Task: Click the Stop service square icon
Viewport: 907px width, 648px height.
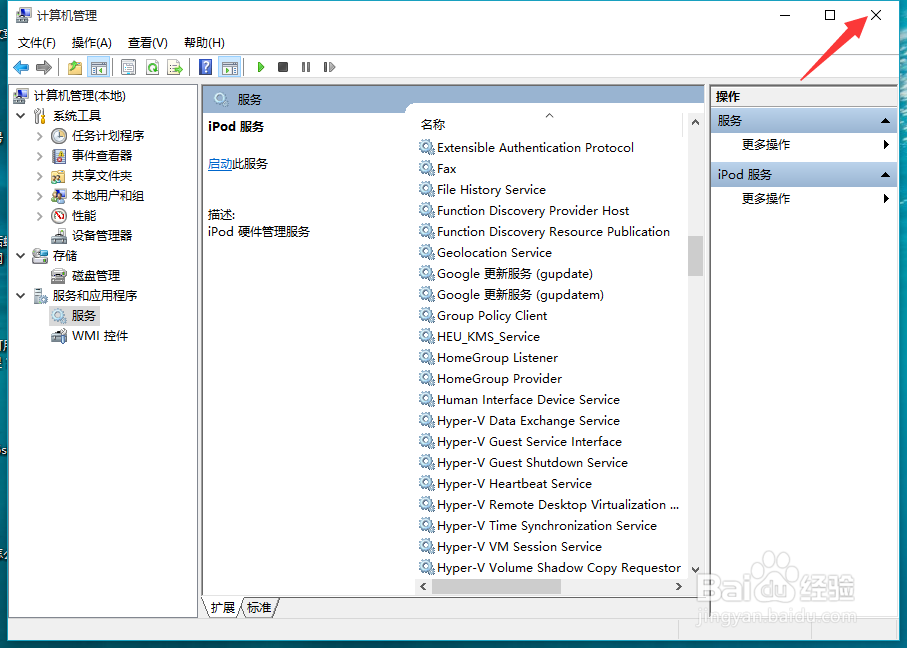Action: coord(283,67)
